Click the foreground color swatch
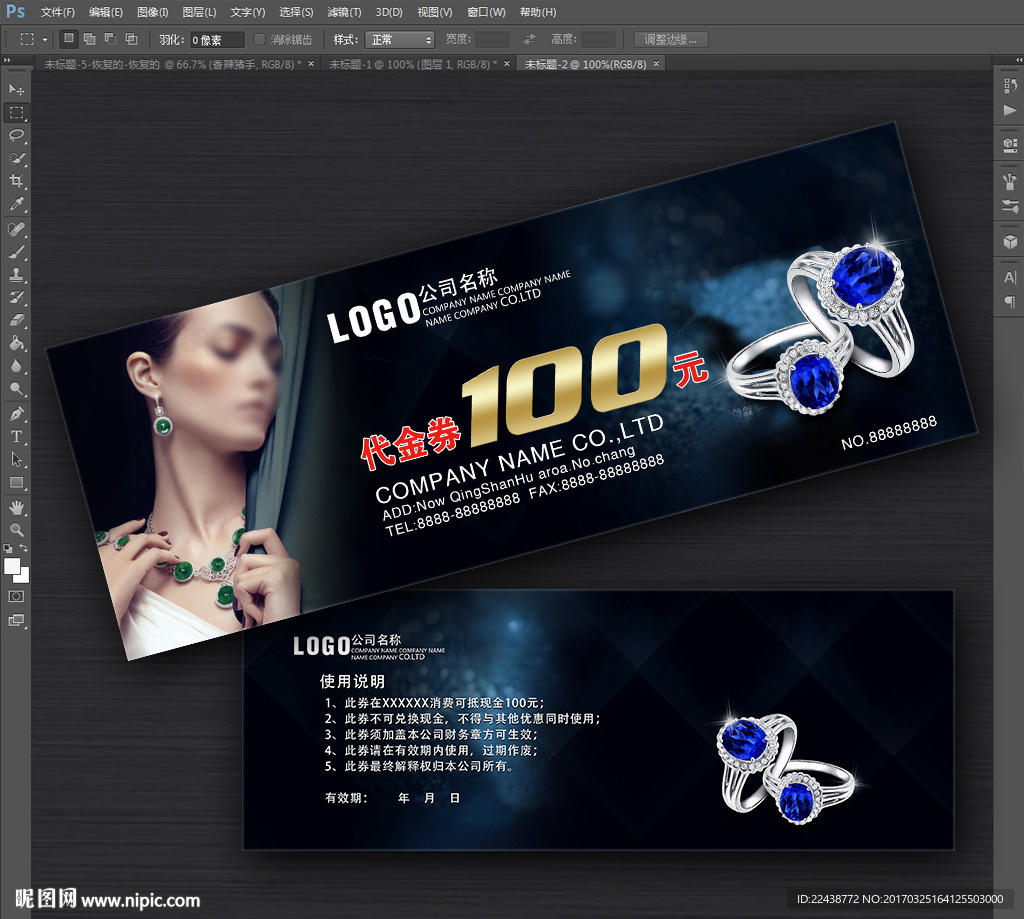 12,567
